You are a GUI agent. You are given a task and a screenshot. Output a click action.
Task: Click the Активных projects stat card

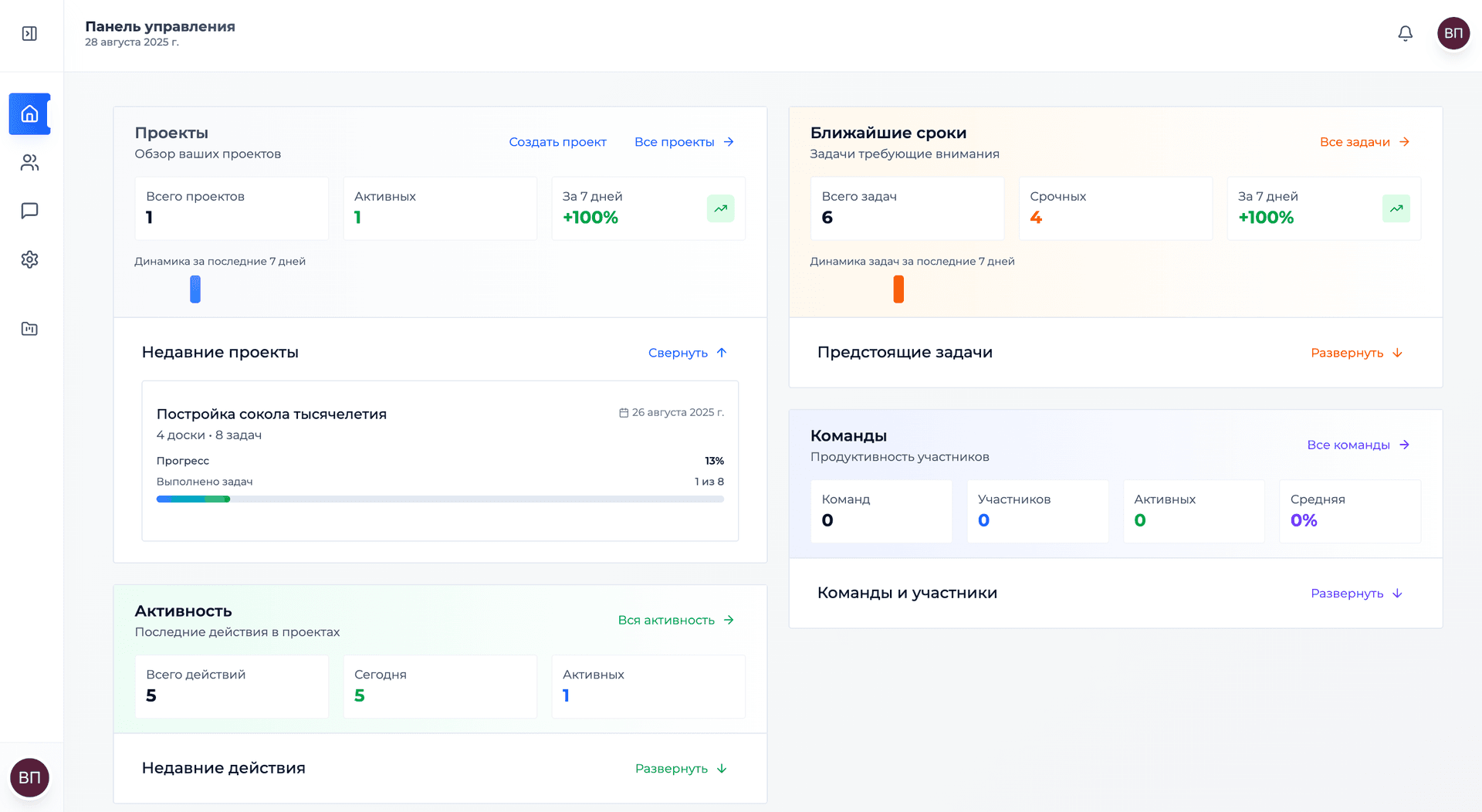click(440, 208)
